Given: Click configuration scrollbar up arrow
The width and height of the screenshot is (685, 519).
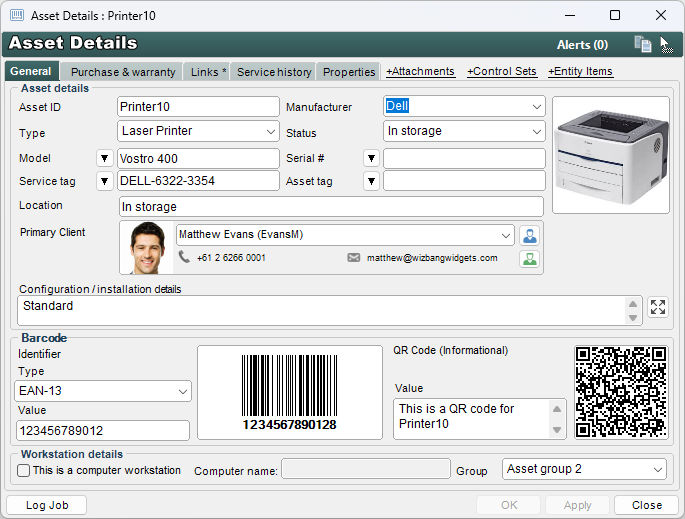Looking at the screenshot, I should 633,304.
